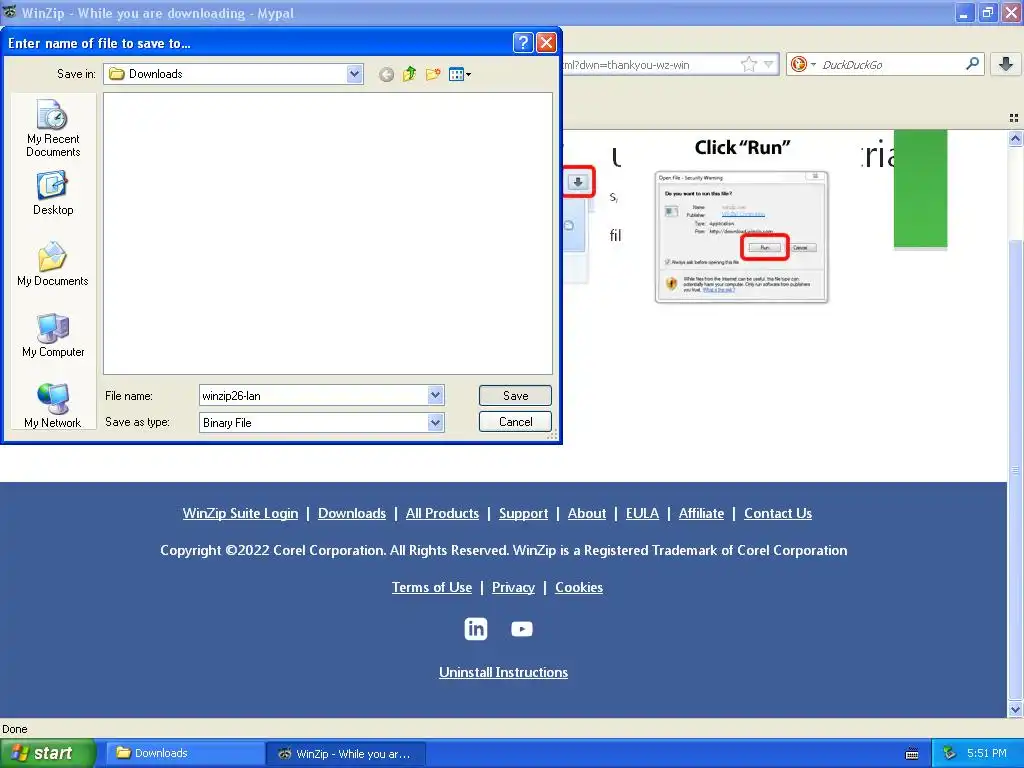Go up one folder level
The width and height of the screenshot is (1024, 768).
pos(409,74)
